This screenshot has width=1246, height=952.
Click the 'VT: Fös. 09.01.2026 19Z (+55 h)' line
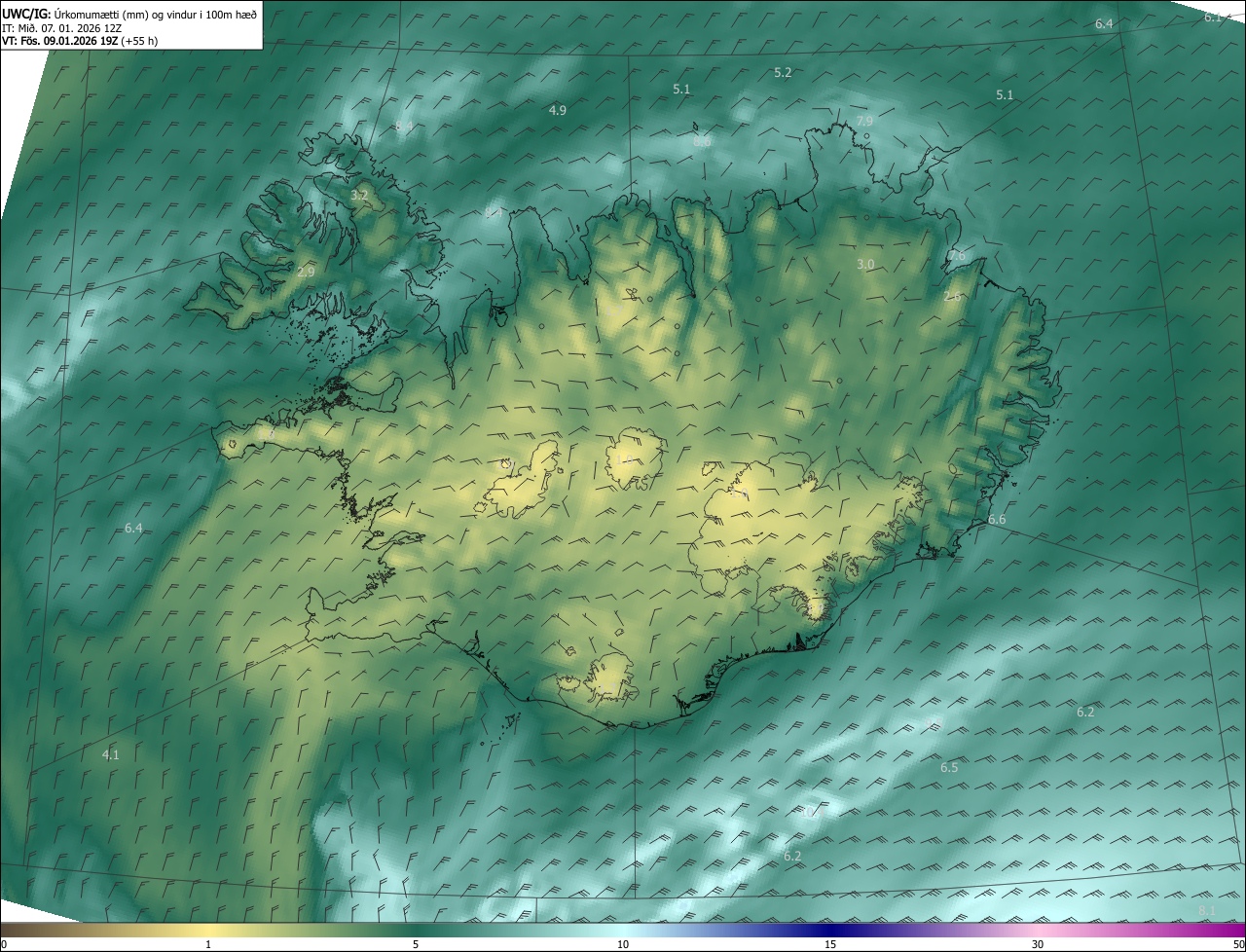80,41
